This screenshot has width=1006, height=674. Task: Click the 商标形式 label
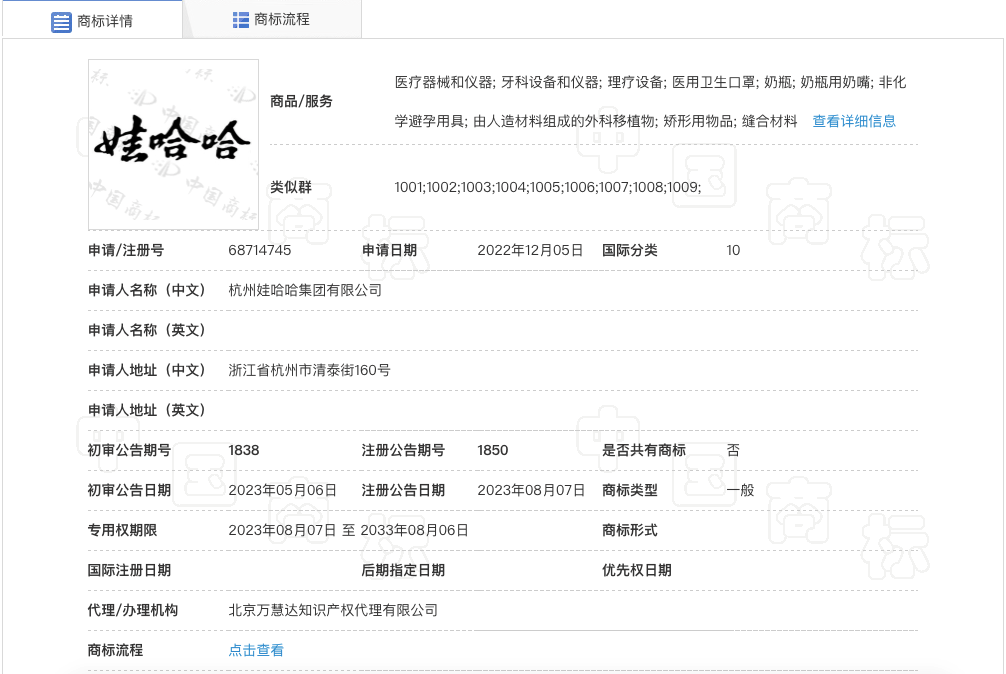(629, 530)
